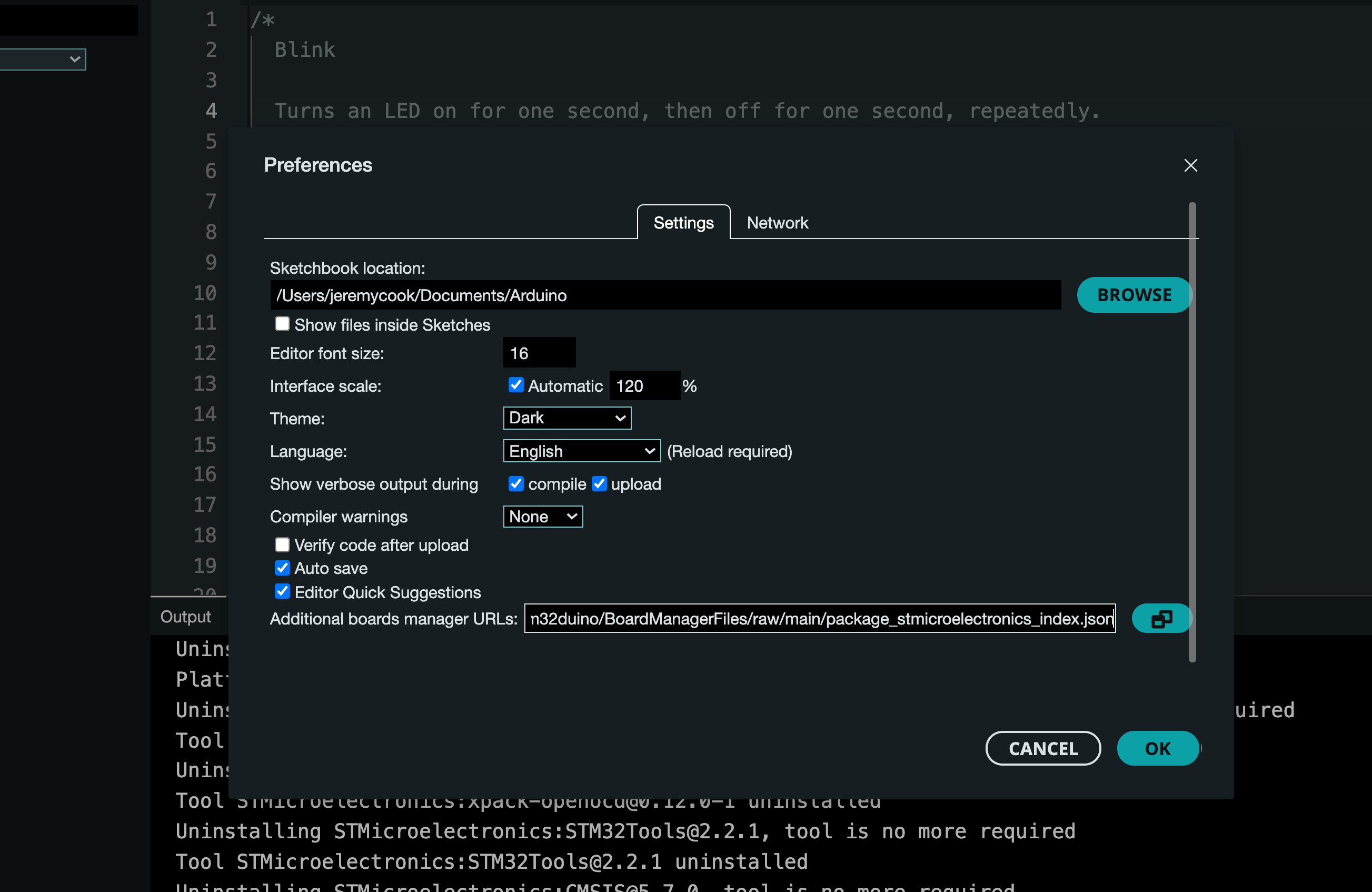This screenshot has height=892, width=1372.
Task: Click the CANCEL button
Action: click(x=1042, y=748)
